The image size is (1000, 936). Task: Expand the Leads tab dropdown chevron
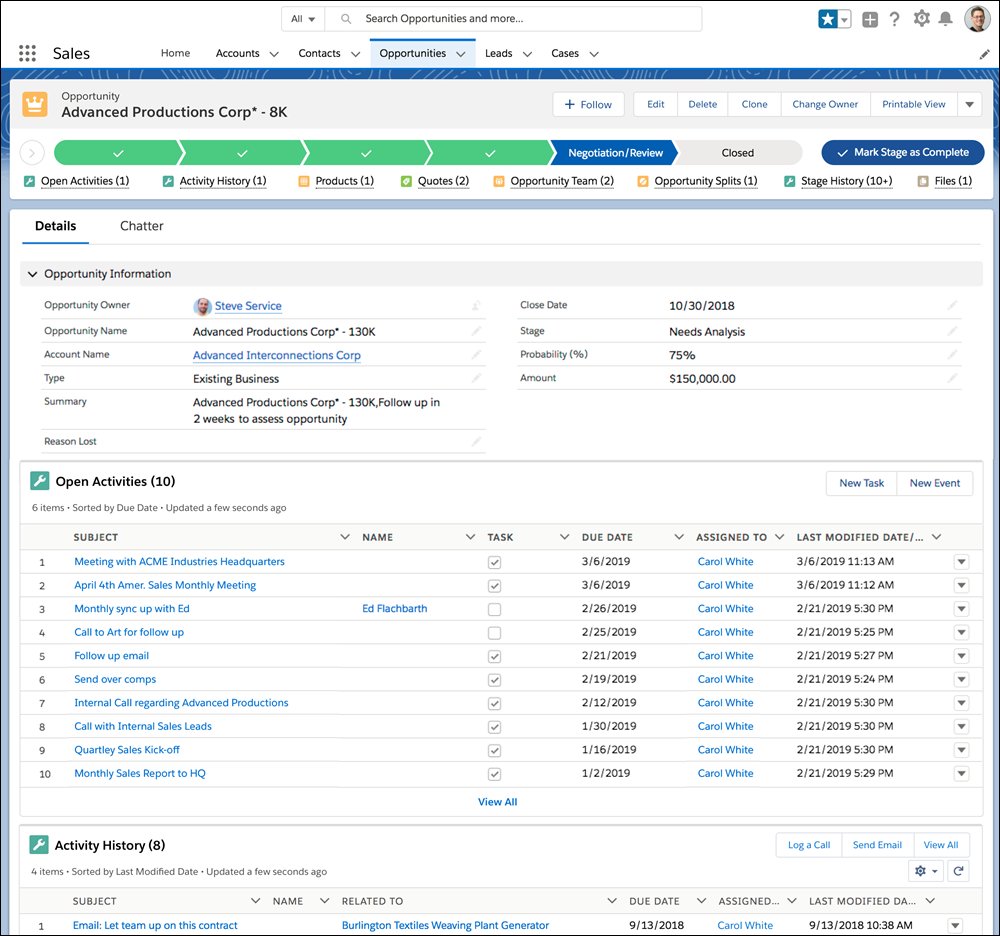click(527, 54)
